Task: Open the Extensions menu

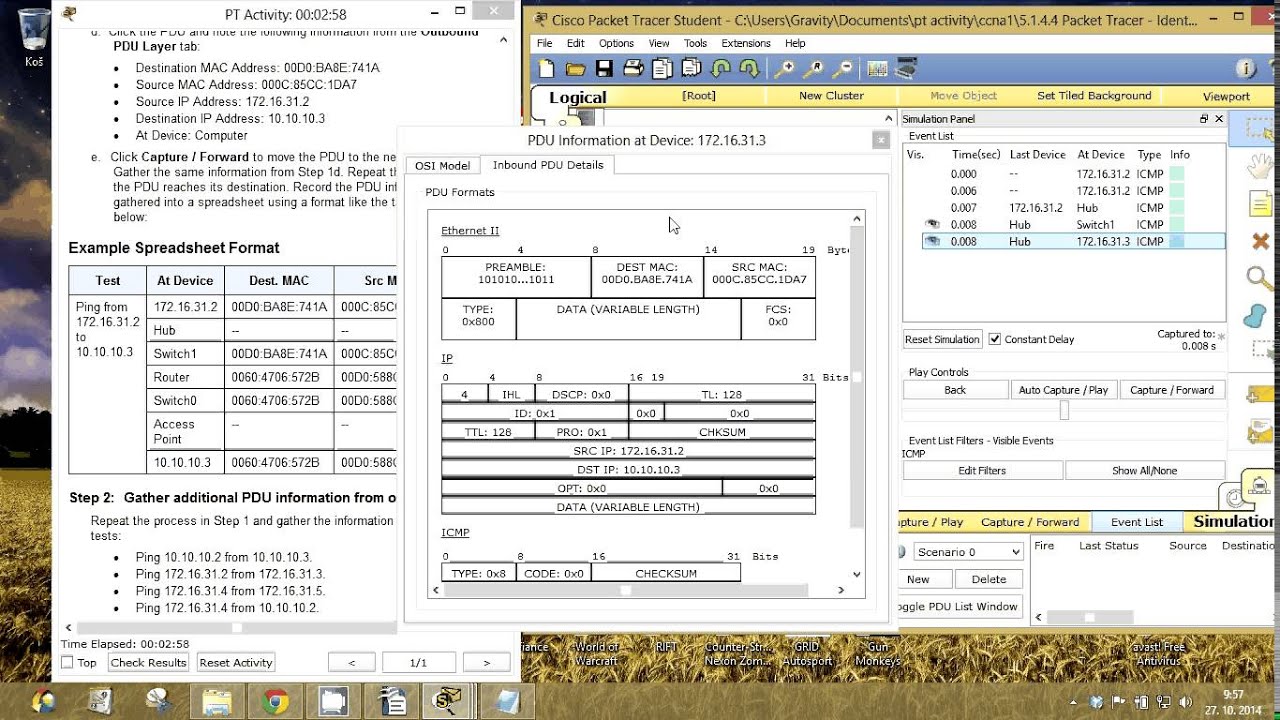Action: click(746, 44)
